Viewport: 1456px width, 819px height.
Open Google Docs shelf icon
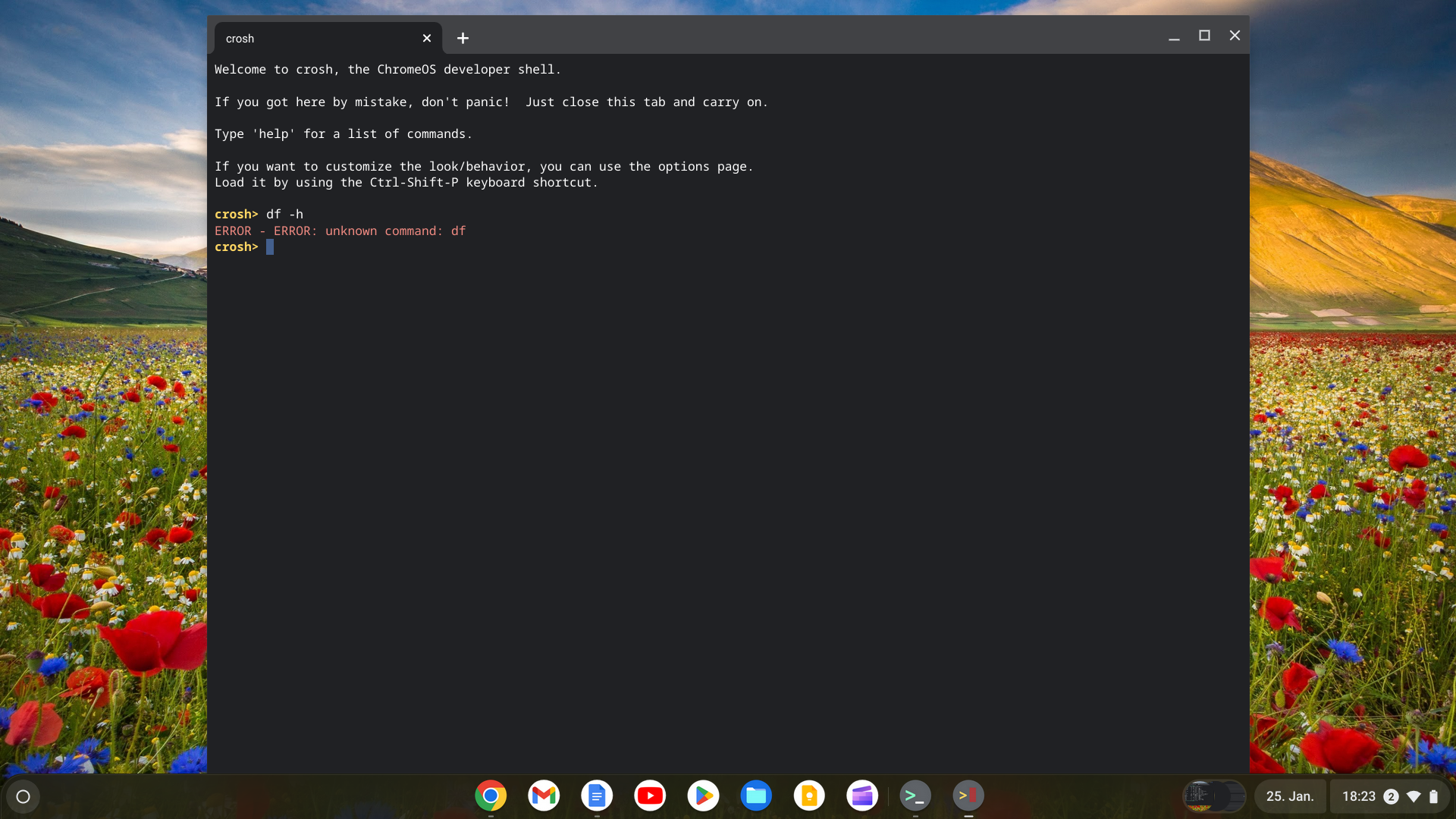click(597, 795)
